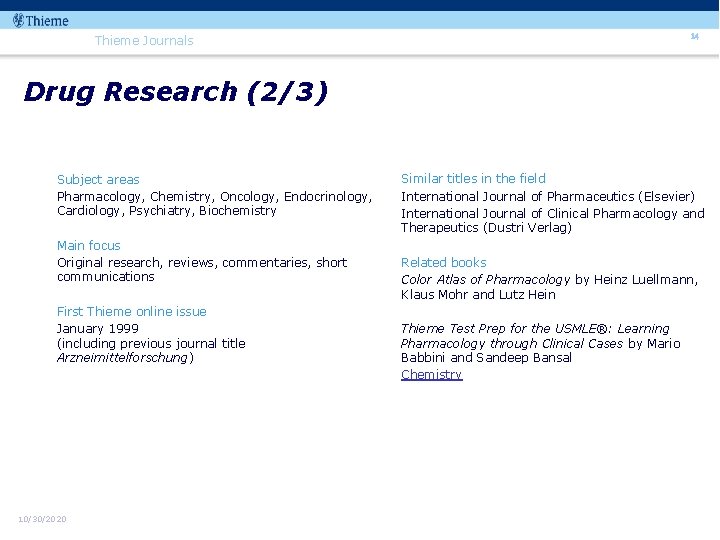Click 'International Journal of Pharmaceutics (Elsevier)' line
720x540 pixels.
tap(548, 197)
